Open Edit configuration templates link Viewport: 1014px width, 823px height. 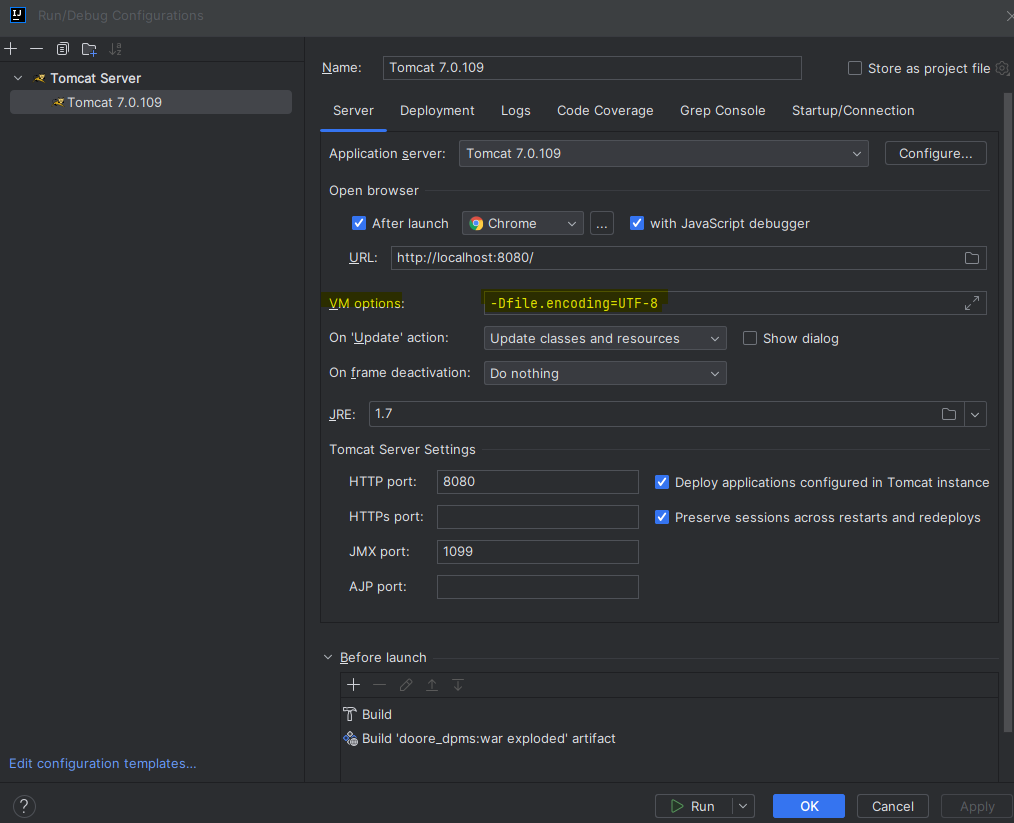coord(102,764)
